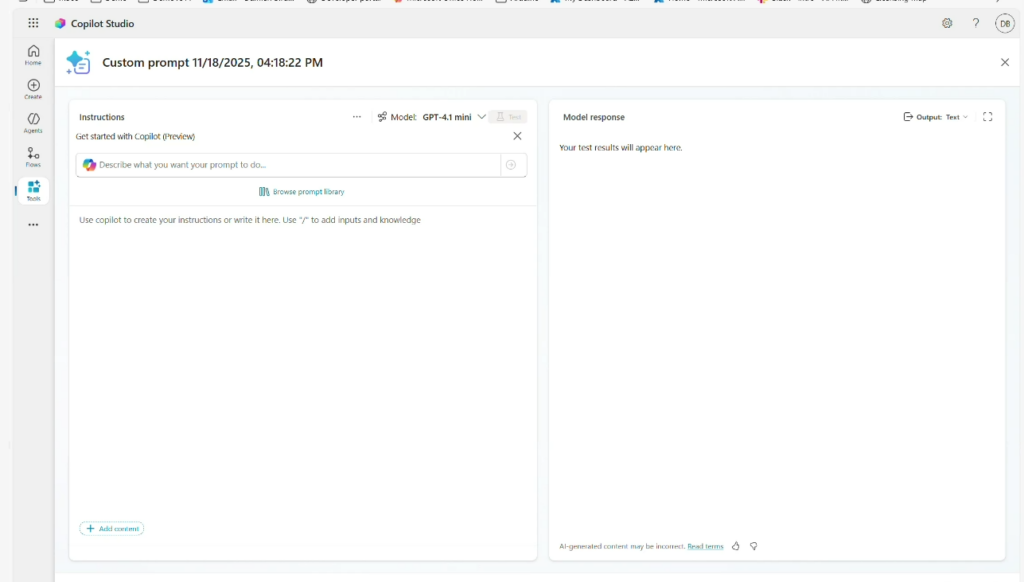
Task: Open the app launcher waffle icon
Action: (33, 23)
